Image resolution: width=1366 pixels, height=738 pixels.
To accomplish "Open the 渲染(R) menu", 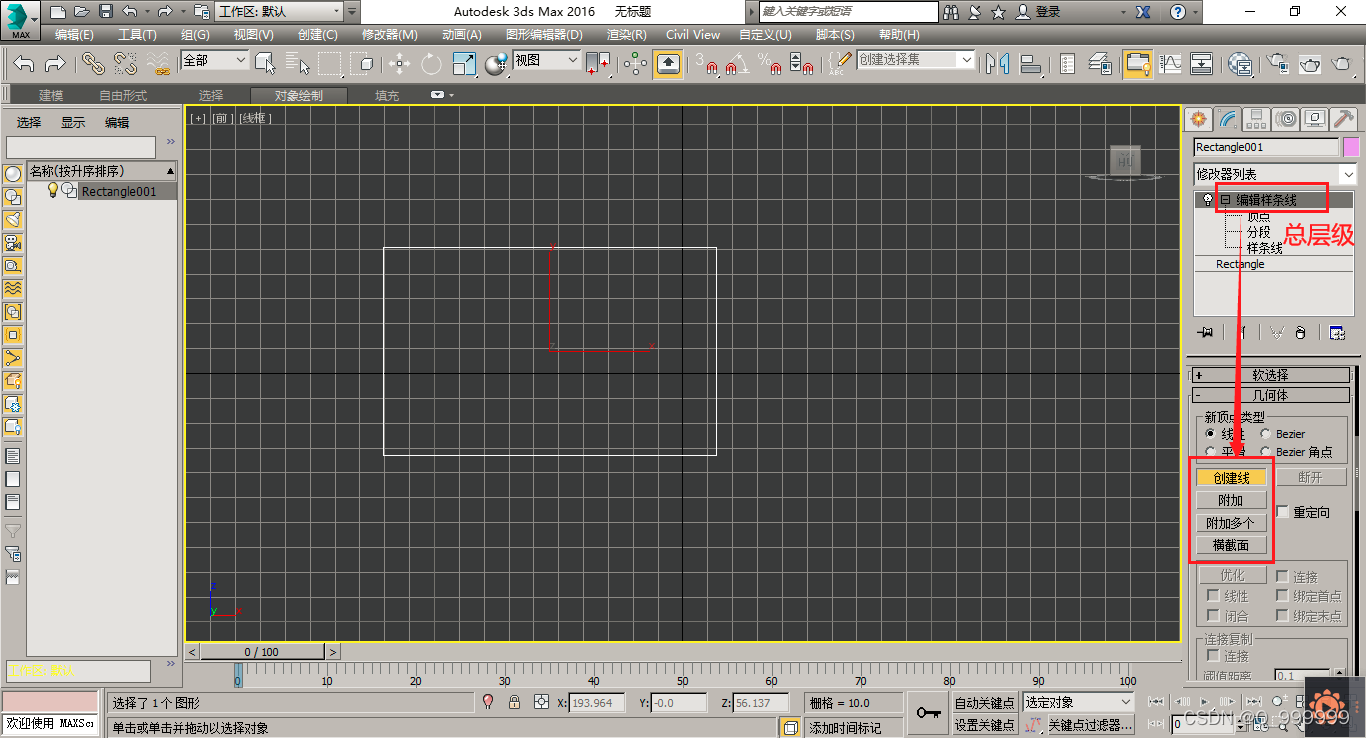I will (627, 34).
